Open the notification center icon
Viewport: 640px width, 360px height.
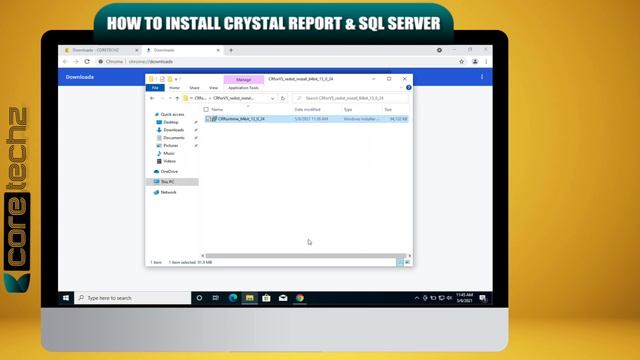click(x=483, y=298)
